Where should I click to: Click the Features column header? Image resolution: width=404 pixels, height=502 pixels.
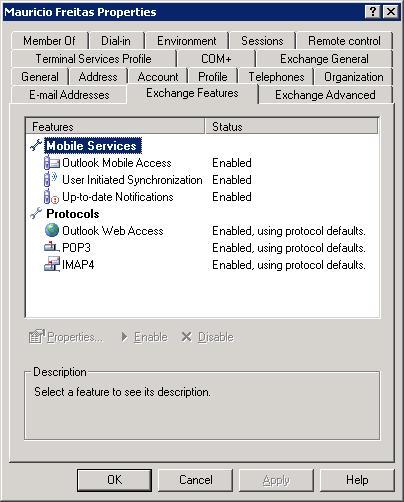point(115,127)
